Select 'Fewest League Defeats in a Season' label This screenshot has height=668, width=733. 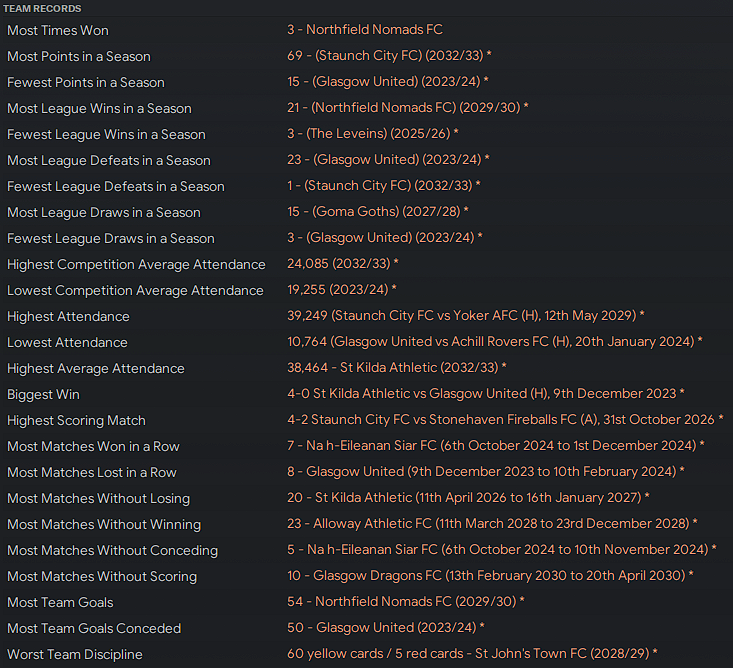point(116,187)
